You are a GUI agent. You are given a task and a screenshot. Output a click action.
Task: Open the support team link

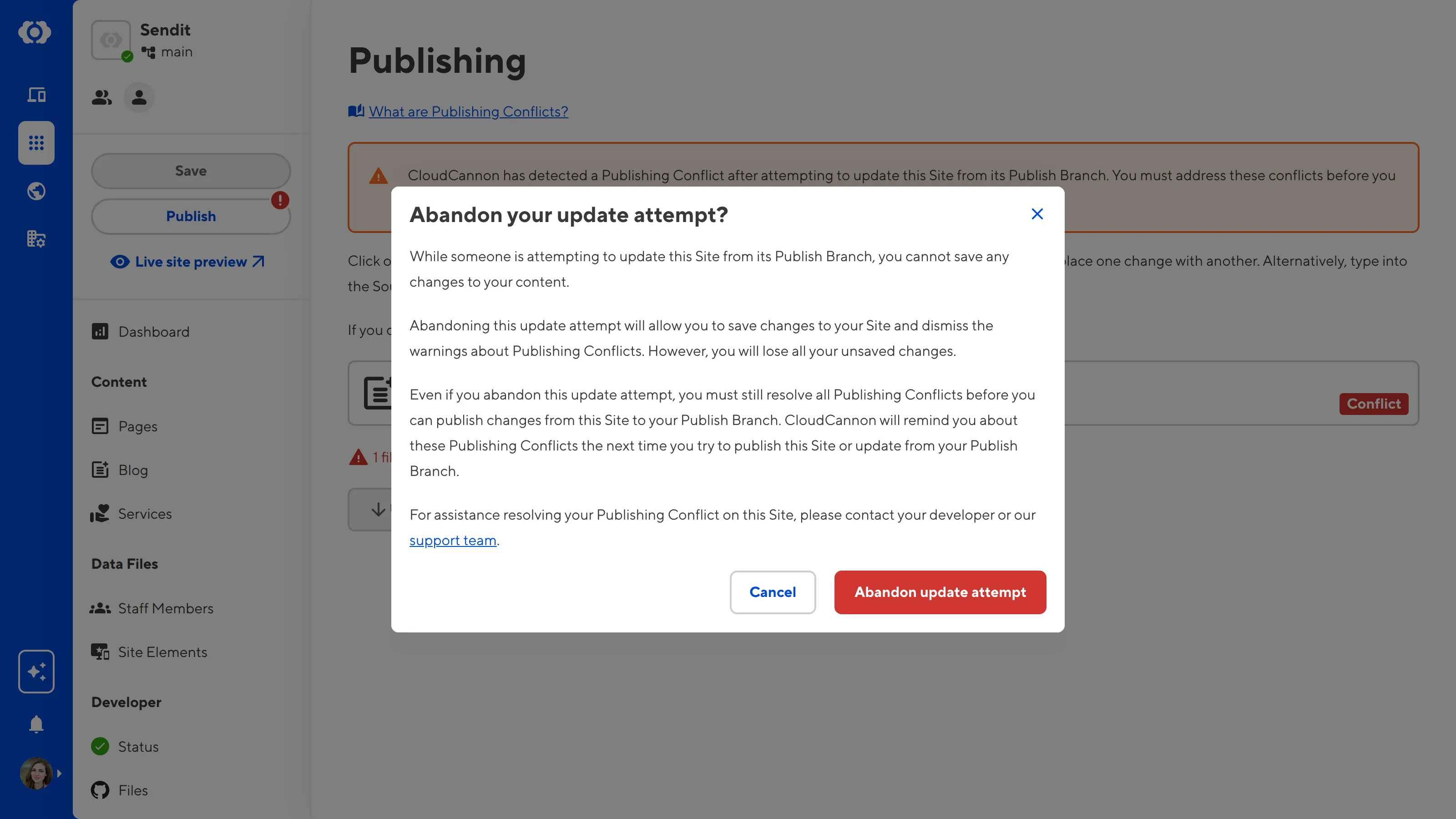453,541
